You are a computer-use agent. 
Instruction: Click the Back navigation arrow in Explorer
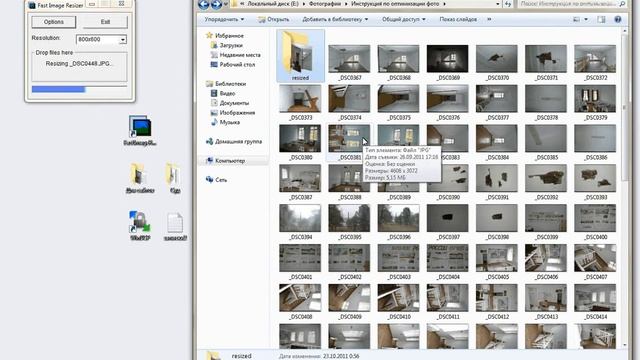[203, 4]
